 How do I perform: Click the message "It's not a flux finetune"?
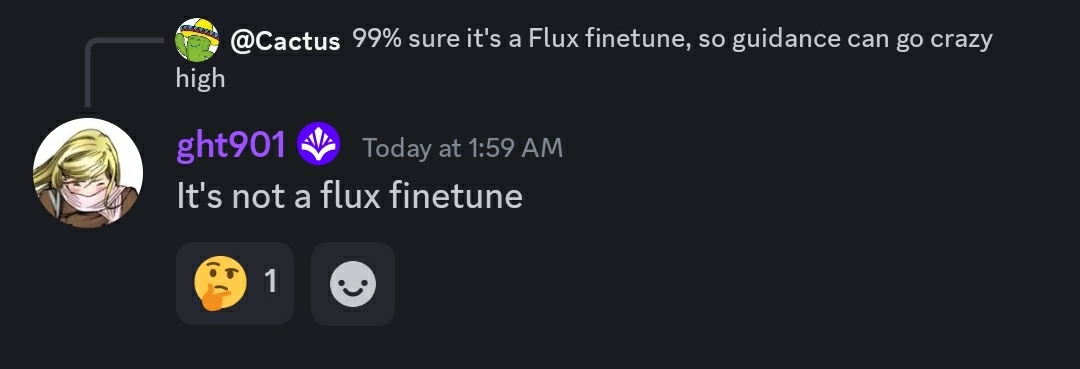(350, 197)
